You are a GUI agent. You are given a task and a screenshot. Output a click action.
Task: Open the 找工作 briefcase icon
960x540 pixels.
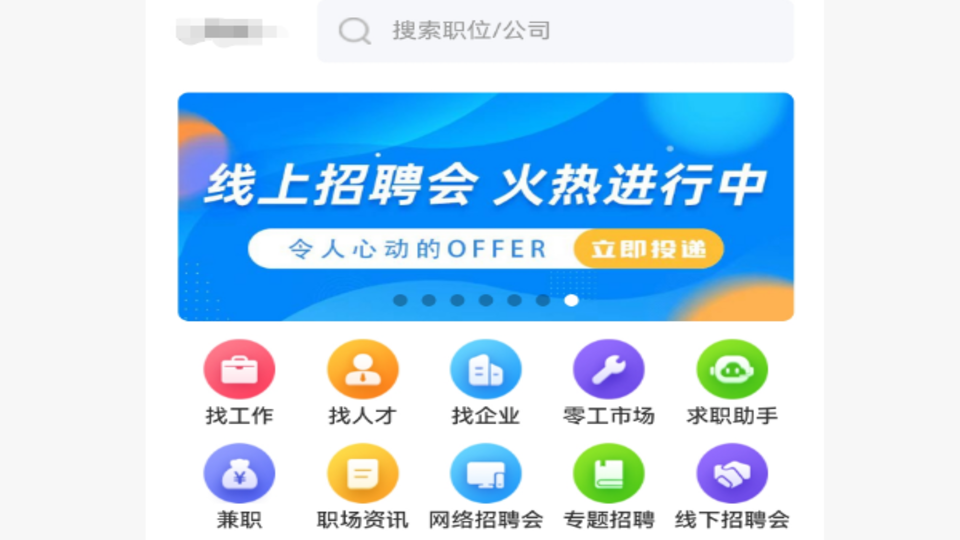coord(239,369)
